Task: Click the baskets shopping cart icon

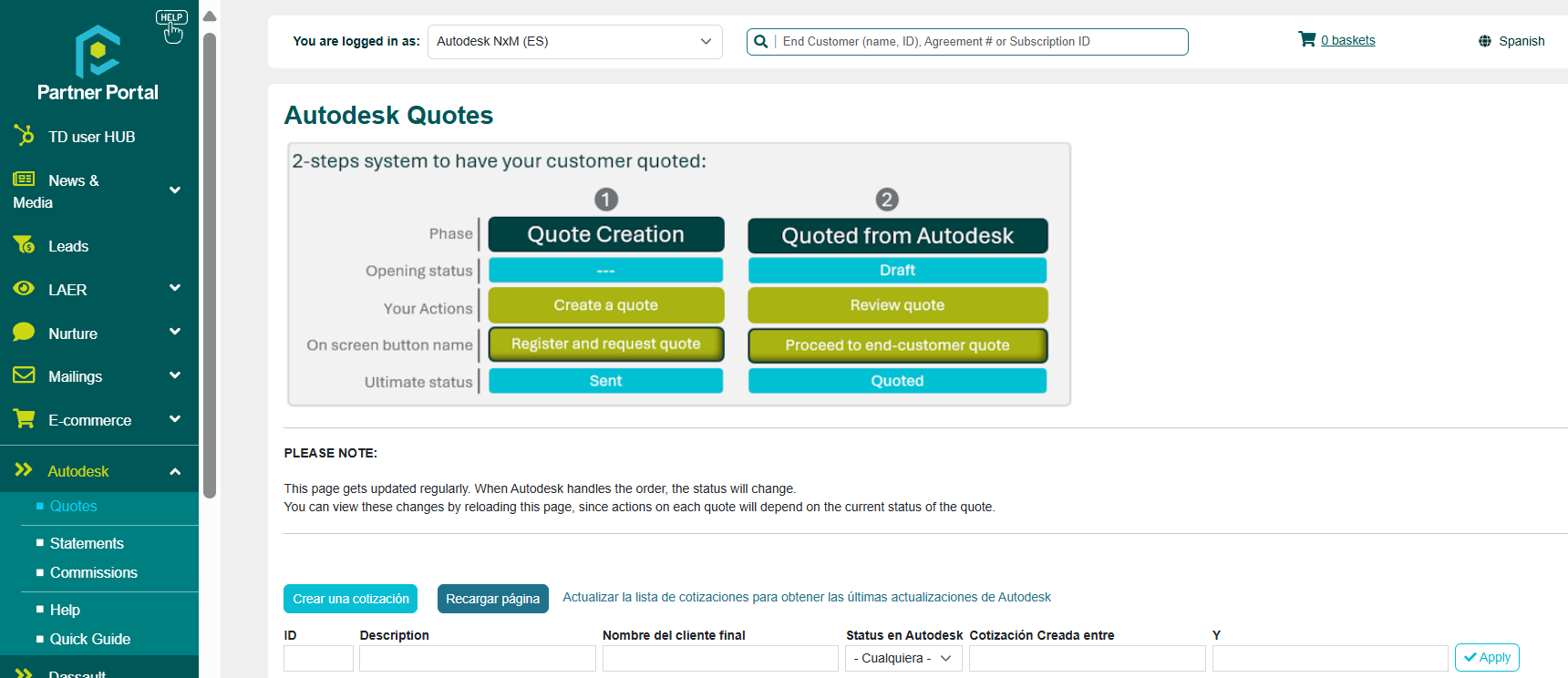Action: coord(1306,39)
